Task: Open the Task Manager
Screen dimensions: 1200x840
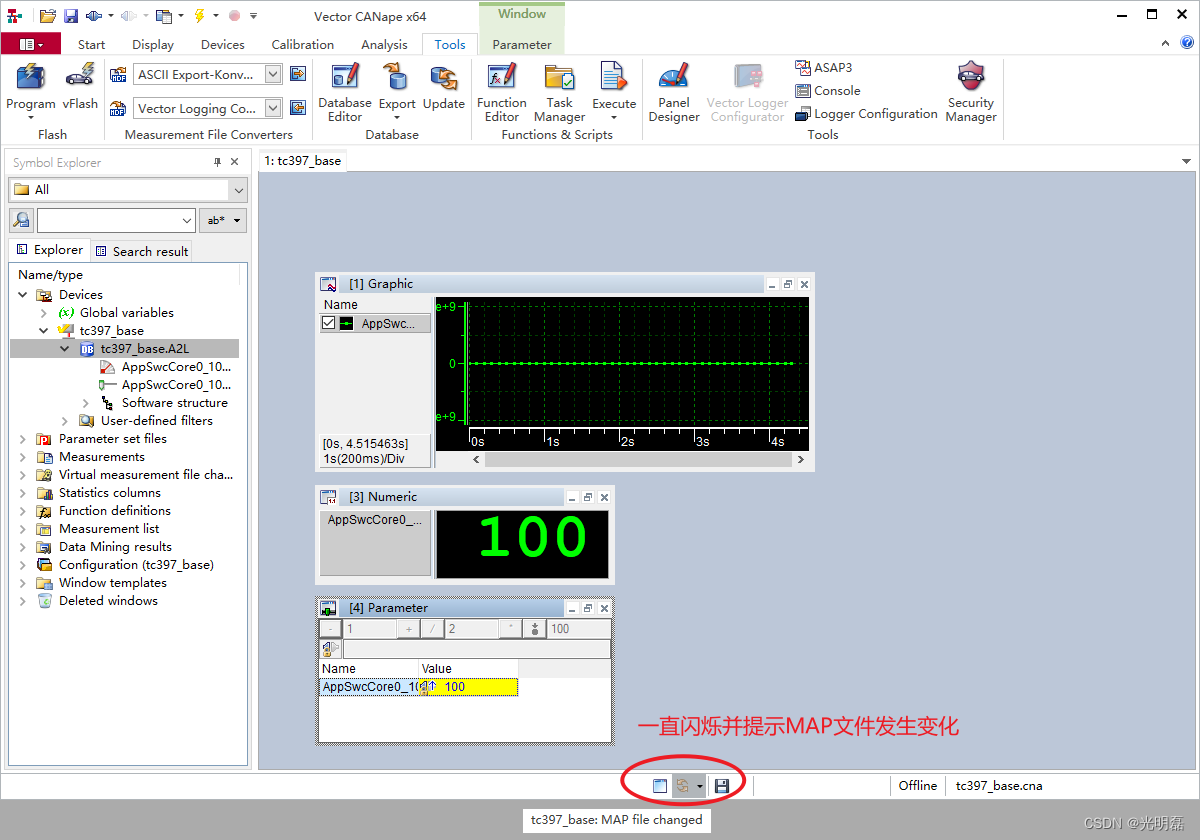Action: click(x=560, y=93)
